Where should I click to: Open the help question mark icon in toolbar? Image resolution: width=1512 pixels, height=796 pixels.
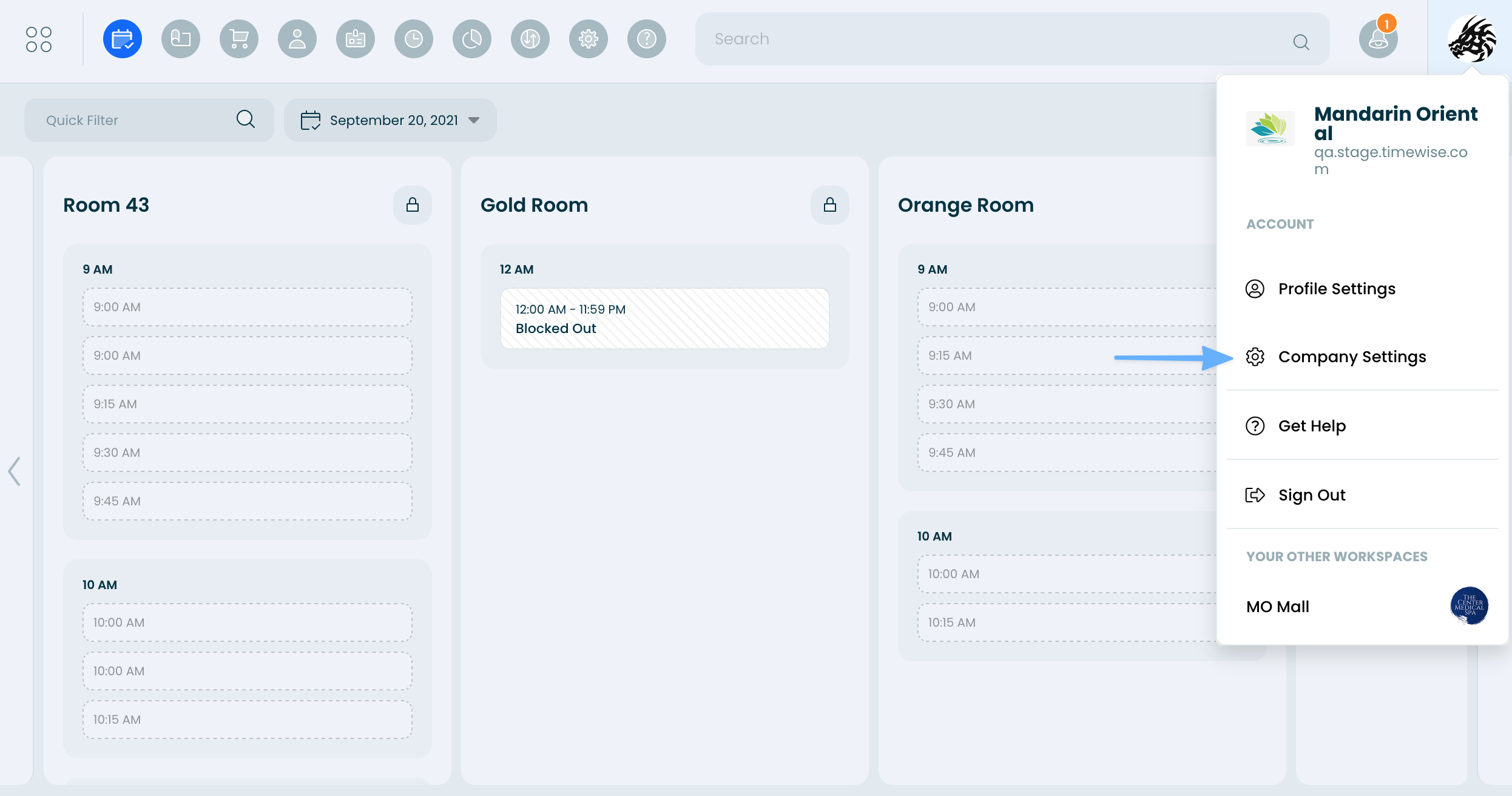click(647, 39)
